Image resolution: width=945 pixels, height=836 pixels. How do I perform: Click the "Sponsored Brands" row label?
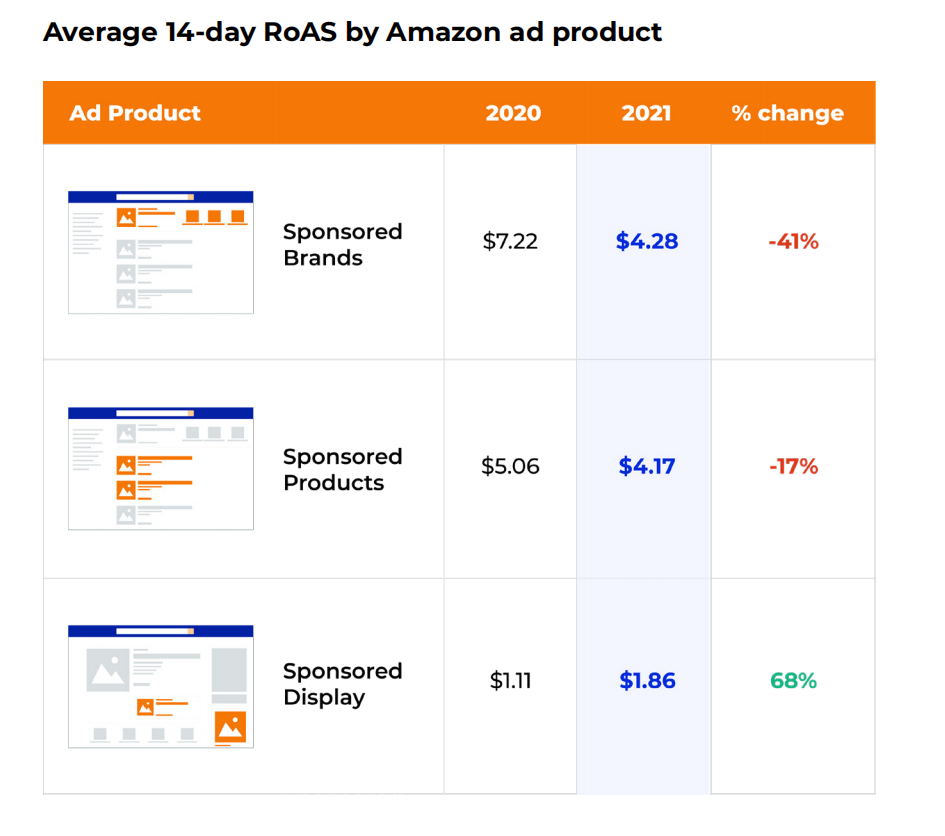coord(342,245)
